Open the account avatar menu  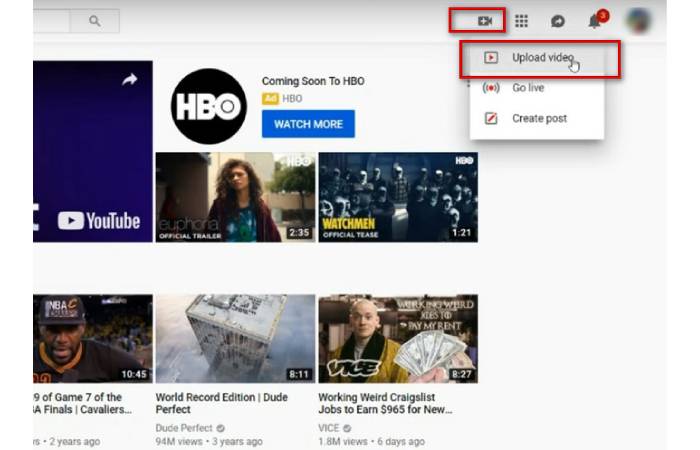639,21
